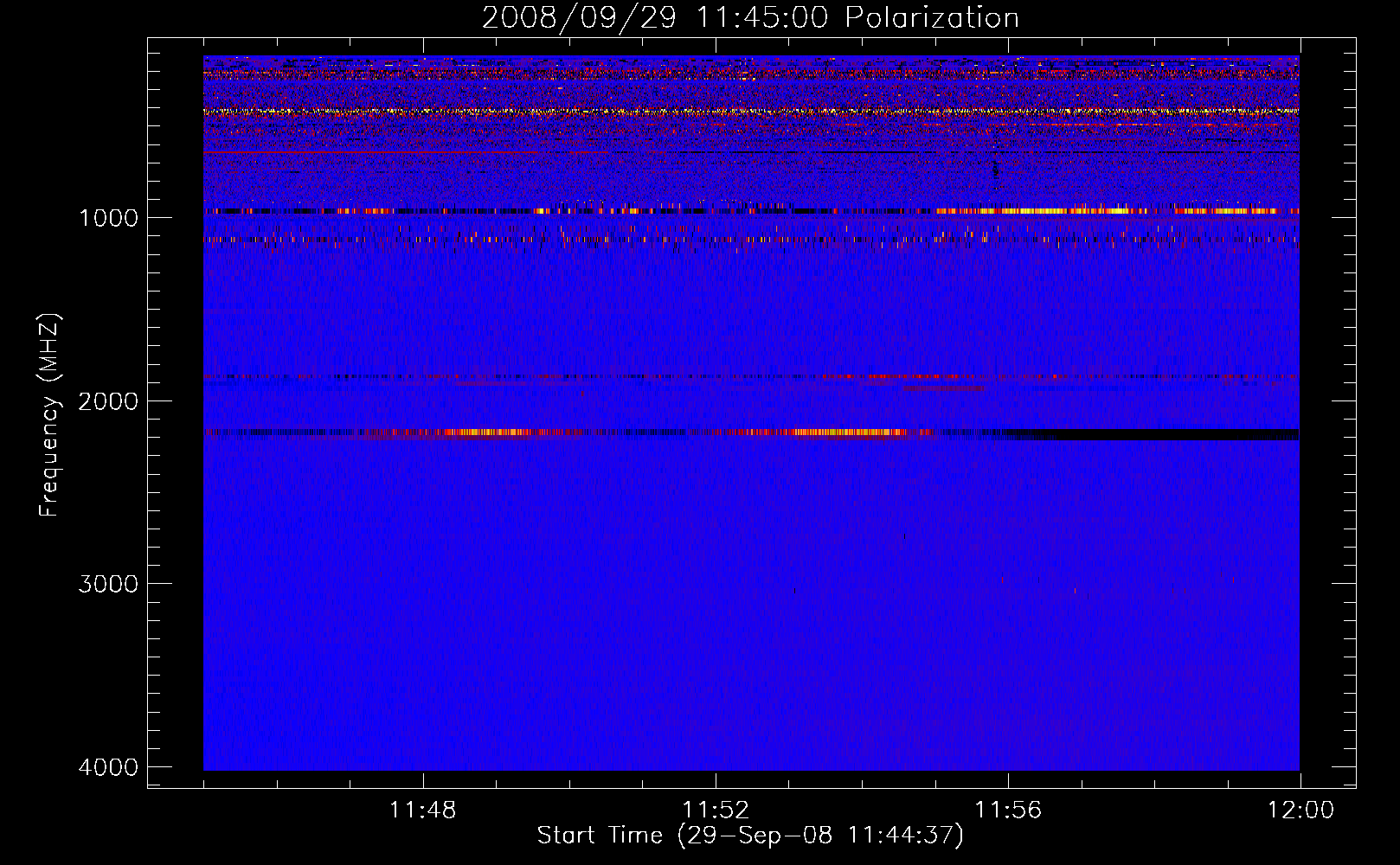Screen dimensions: 1400x865
Task: Click the plot title '2008/09/29 11:45:00 Polarization'
Action: click(750, 18)
